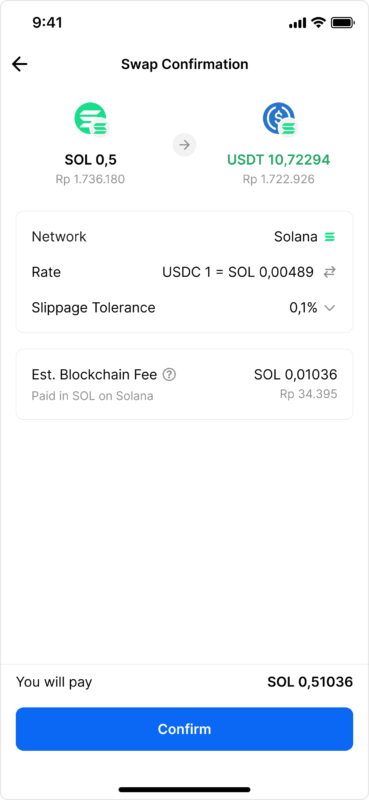The width and height of the screenshot is (369, 800).
Task: Tap the battery status icon
Action: 342,22
